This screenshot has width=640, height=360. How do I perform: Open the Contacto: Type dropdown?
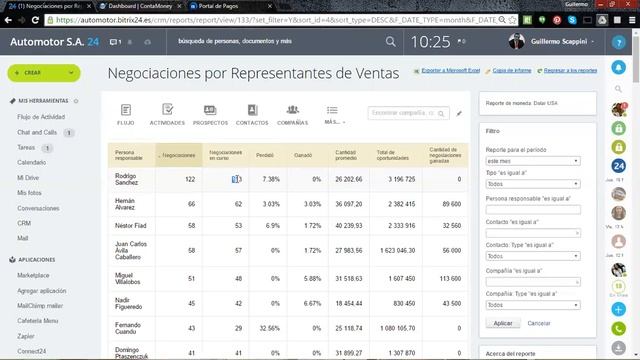pyautogui.click(x=533, y=256)
